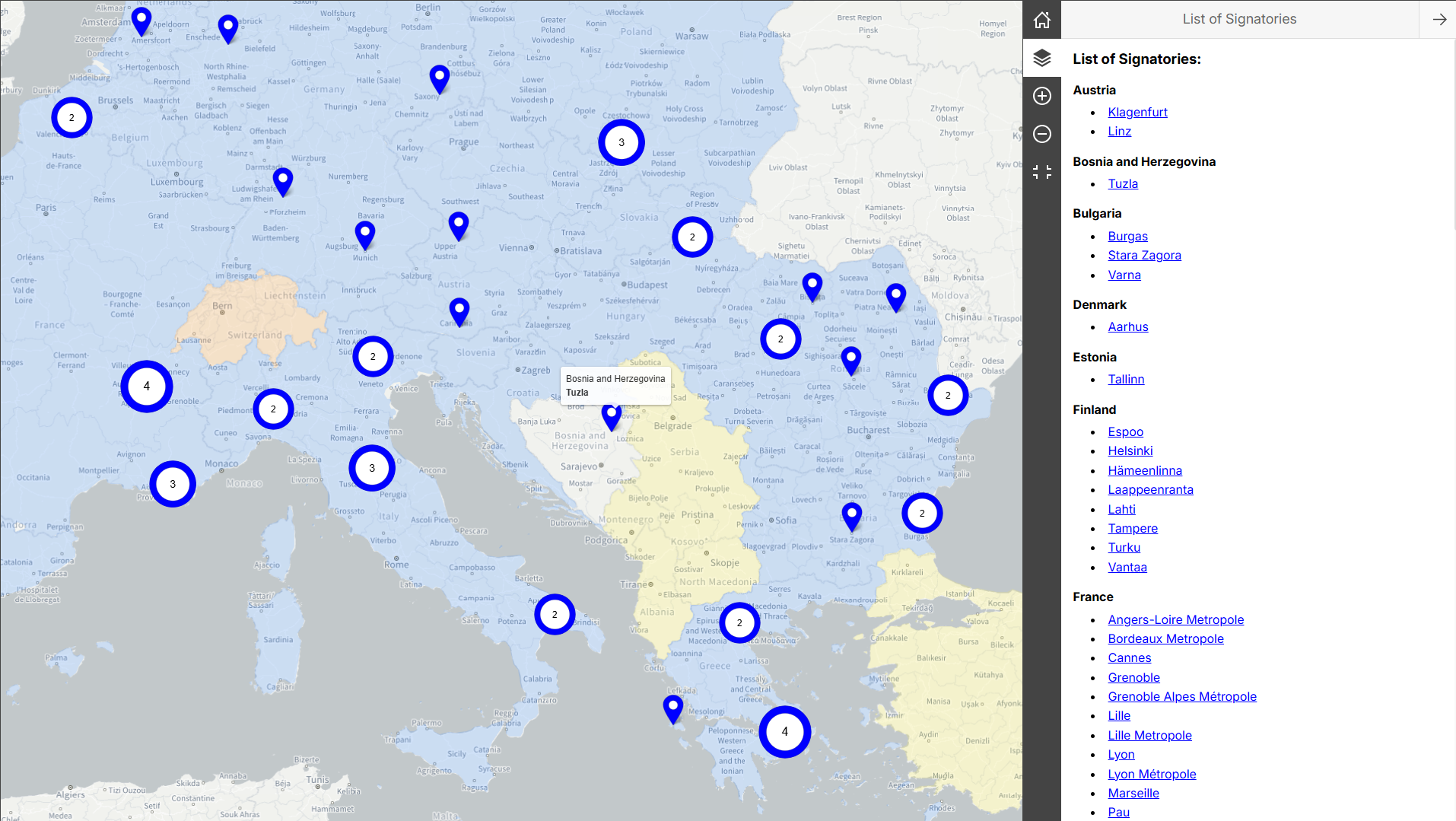
Task: Select Aarhus under Denmark
Action: point(1127,326)
